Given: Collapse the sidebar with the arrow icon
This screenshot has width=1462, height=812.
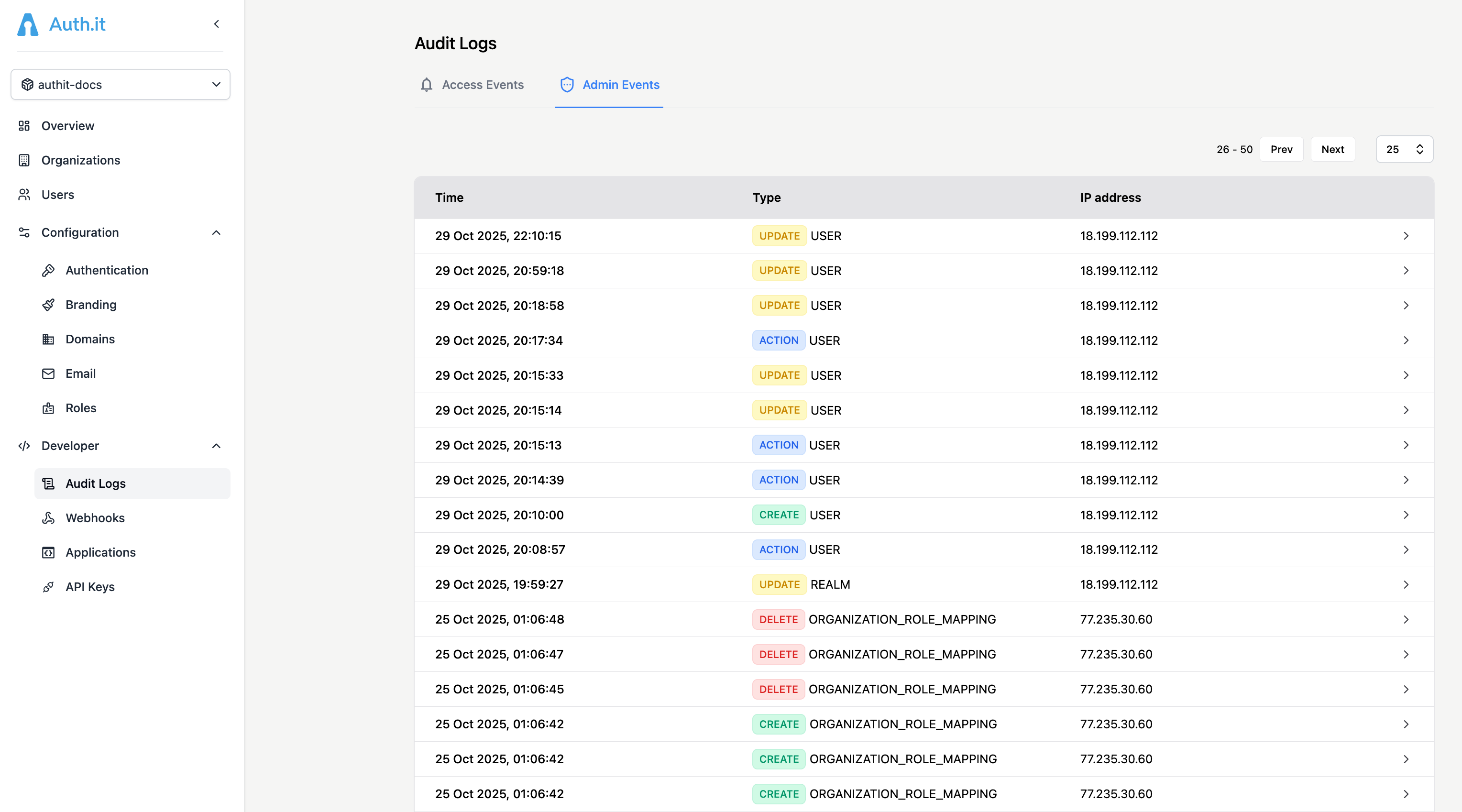Looking at the screenshot, I should (x=216, y=24).
